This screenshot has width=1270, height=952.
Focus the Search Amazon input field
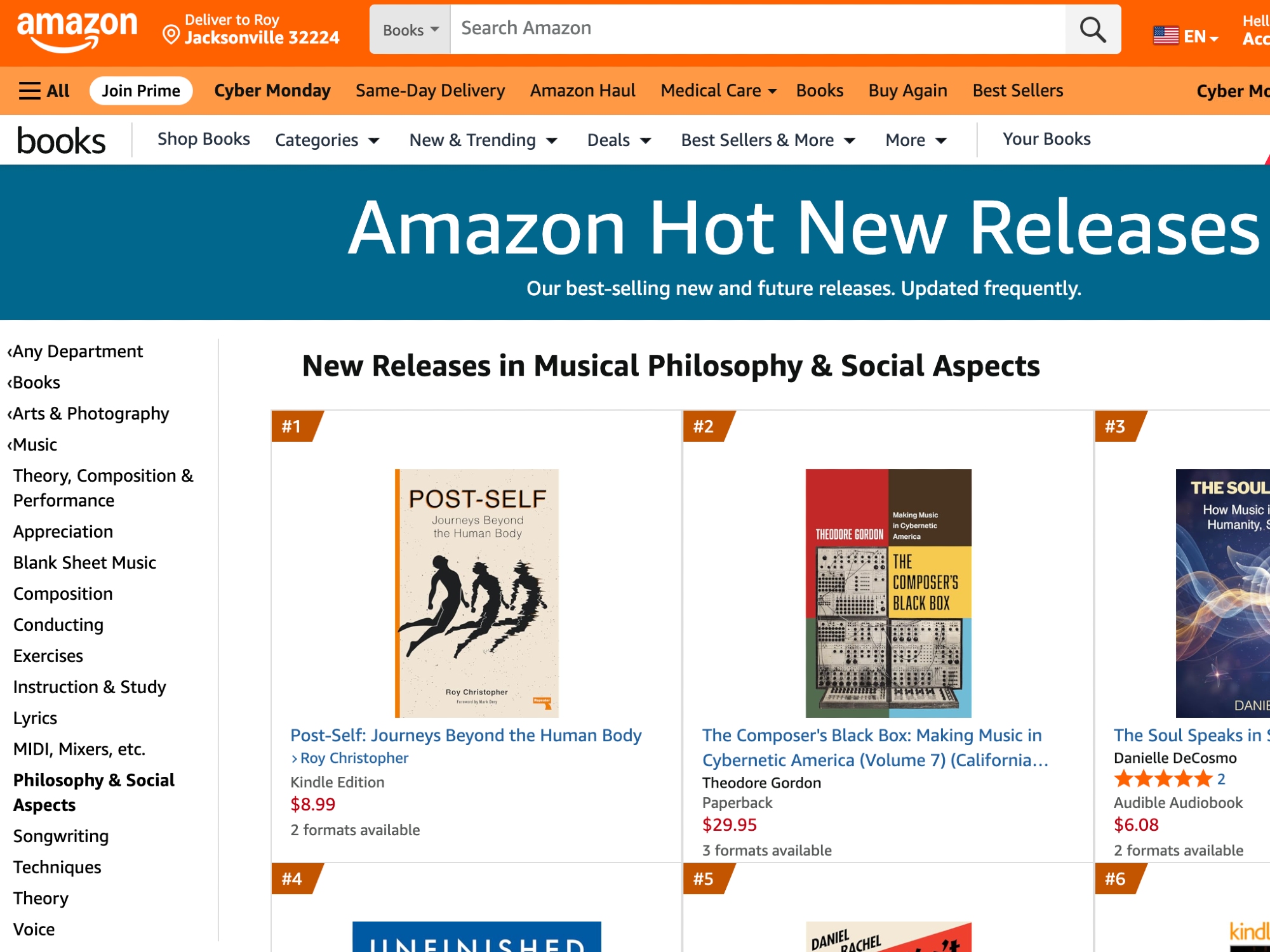pyautogui.click(x=757, y=29)
